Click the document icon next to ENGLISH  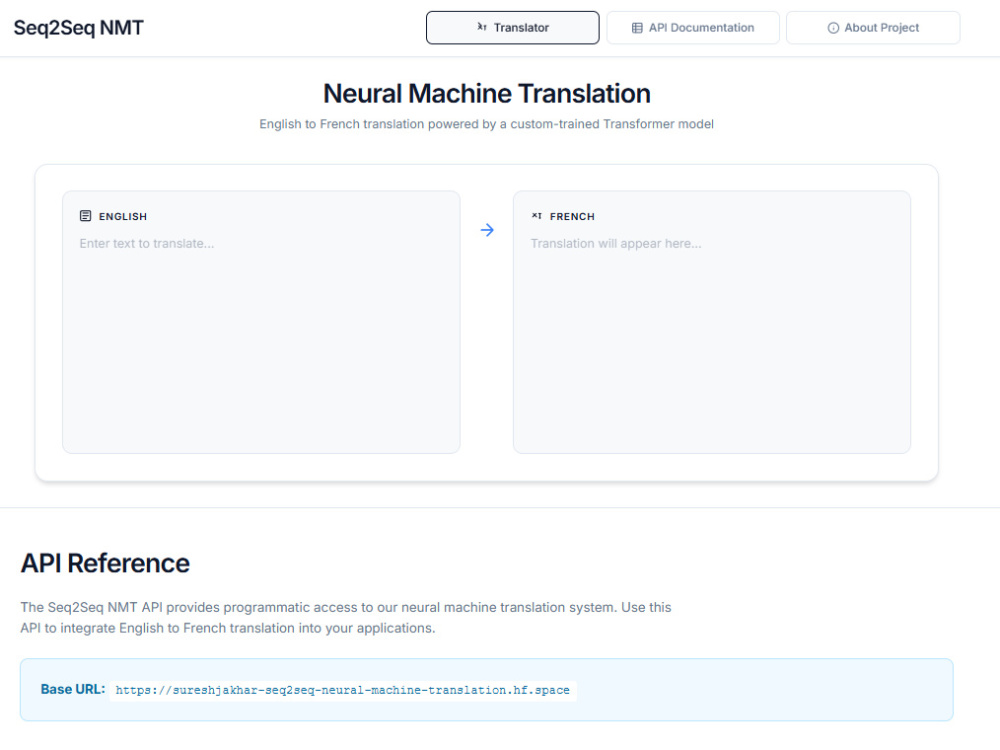click(85, 216)
